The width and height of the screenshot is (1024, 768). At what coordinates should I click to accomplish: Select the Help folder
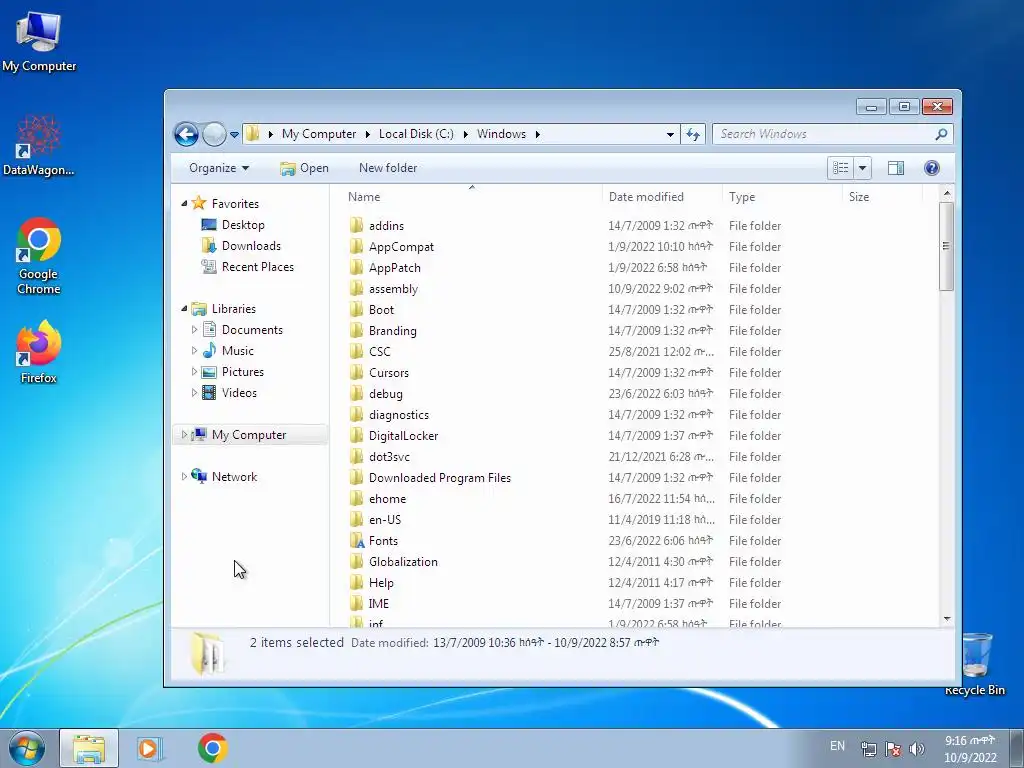(381, 583)
